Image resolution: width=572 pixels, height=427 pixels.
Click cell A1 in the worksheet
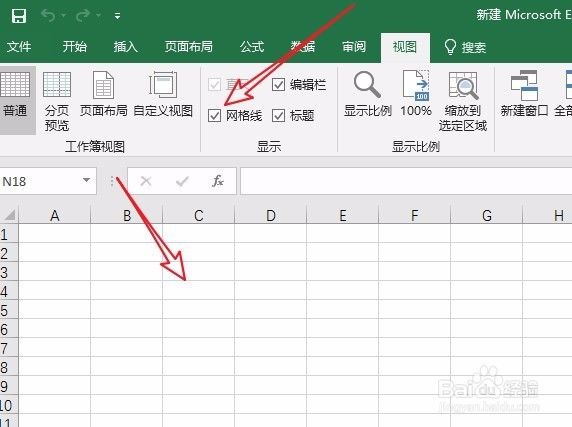click(x=55, y=233)
